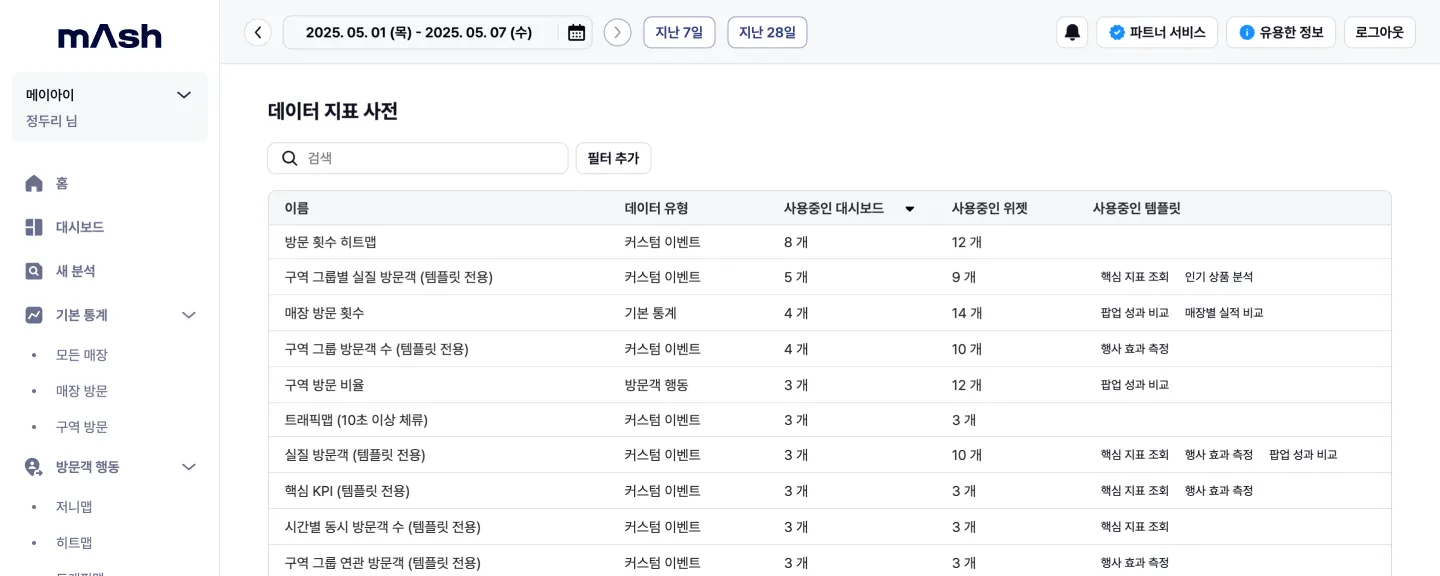Click 방문객 행동 data type in 구역 방문 비율 row
The width and height of the screenshot is (1440, 576).
click(657, 385)
